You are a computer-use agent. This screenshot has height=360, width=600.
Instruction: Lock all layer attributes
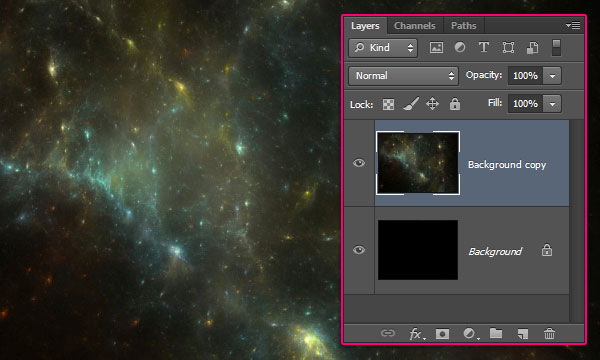coord(455,104)
